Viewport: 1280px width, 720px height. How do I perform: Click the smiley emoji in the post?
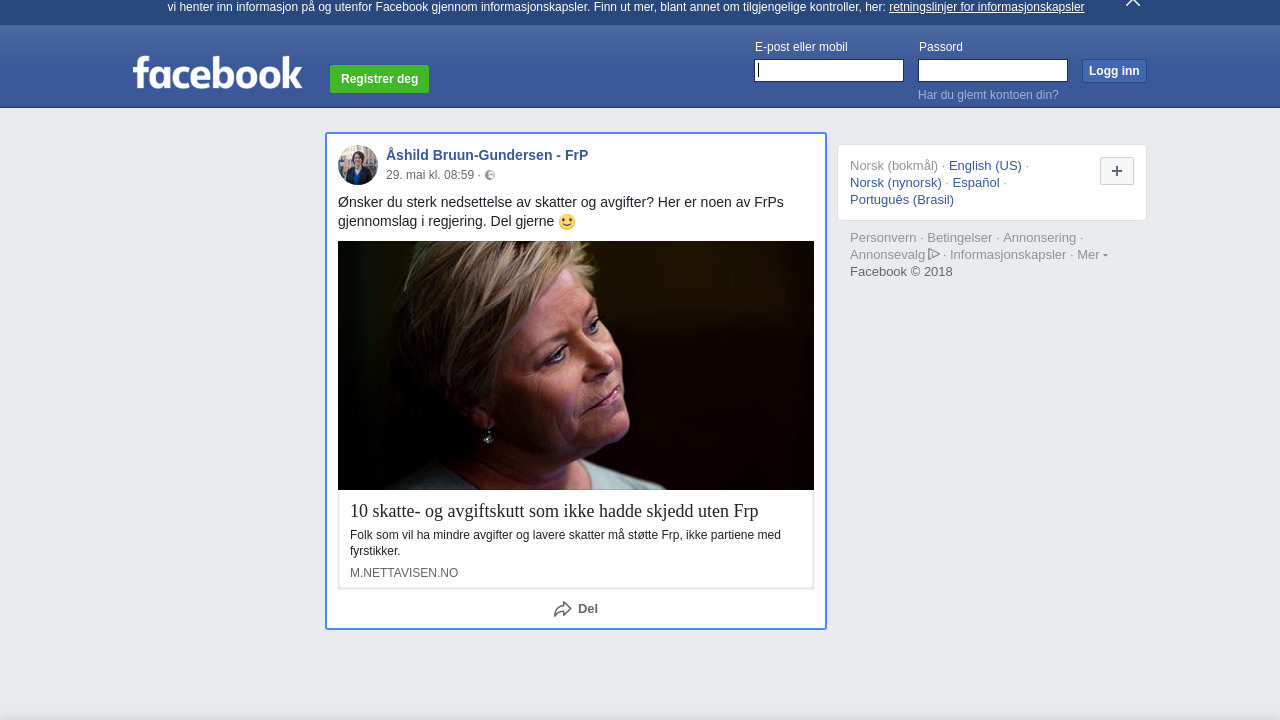pyautogui.click(x=567, y=222)
